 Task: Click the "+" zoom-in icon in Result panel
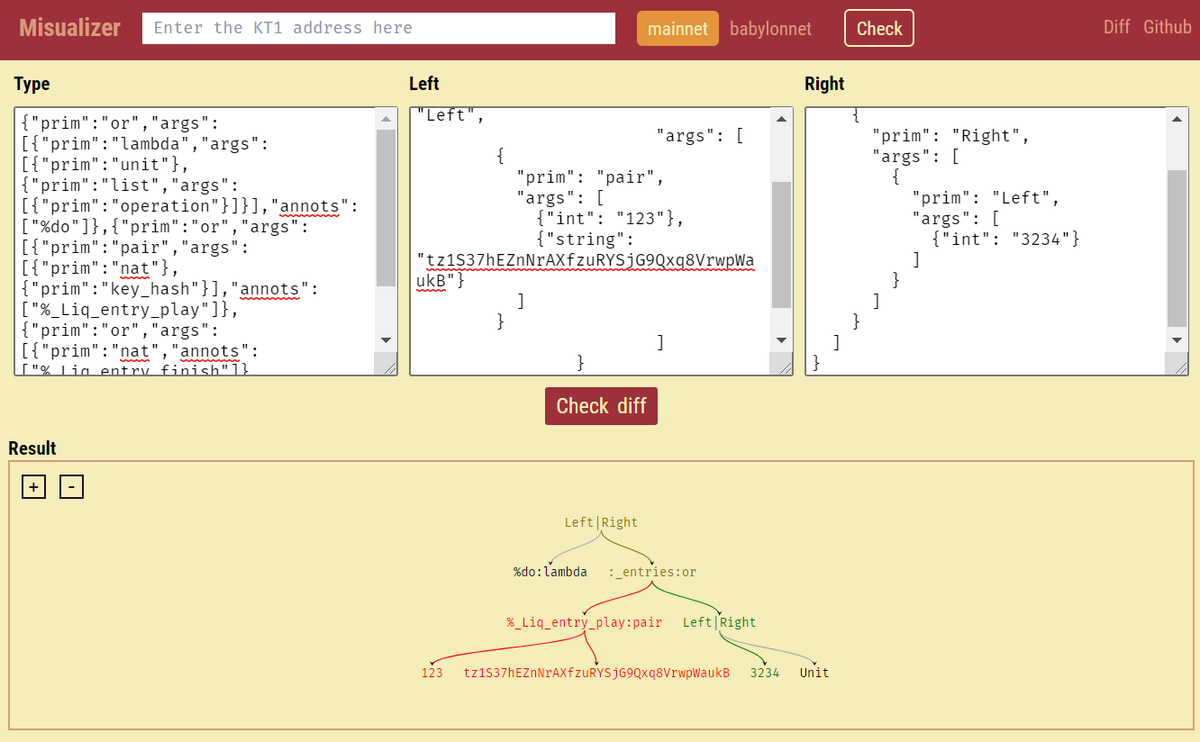pyautogui.click(x=33, y=486)
